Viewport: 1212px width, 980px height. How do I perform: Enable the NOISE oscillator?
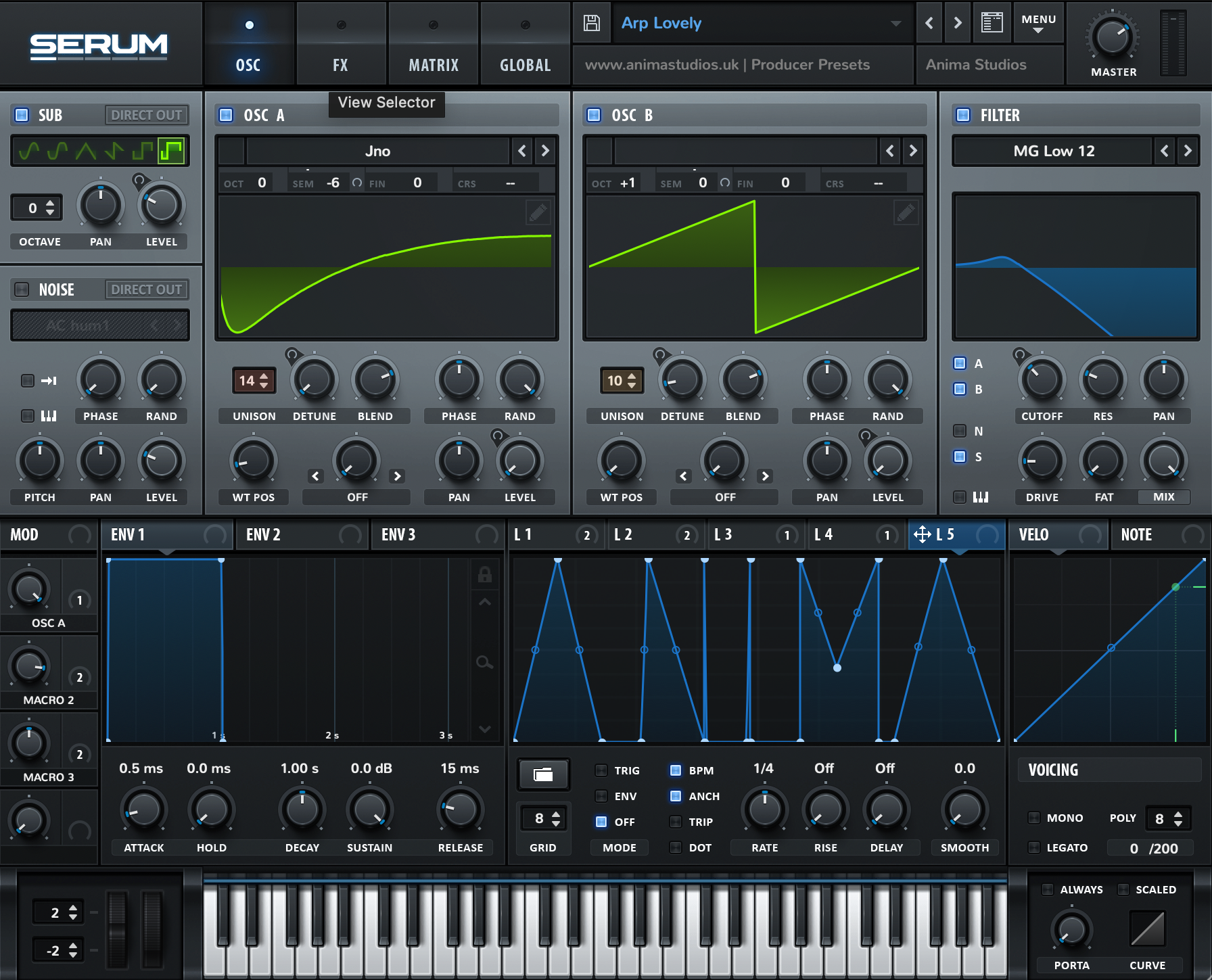tap(22, 289)
